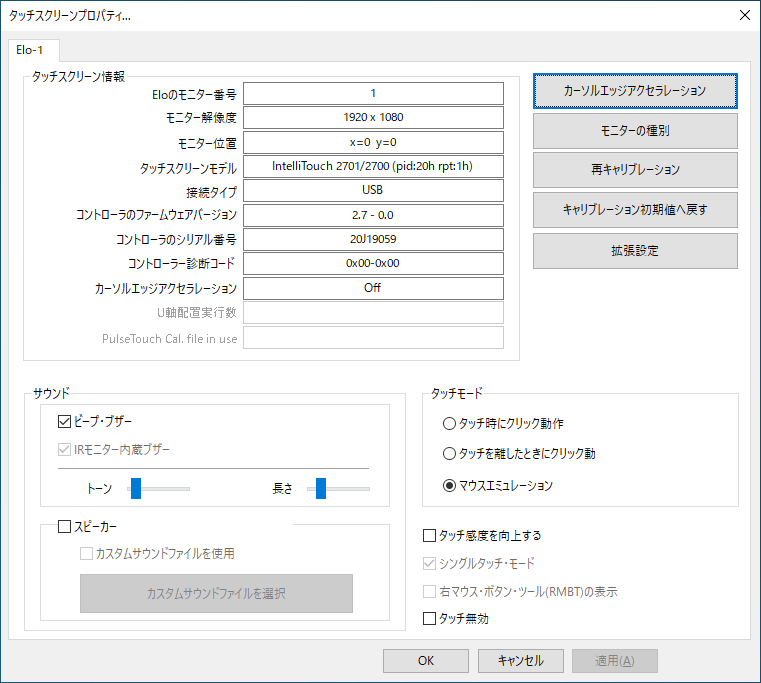Viewport: 761px width, 683px height.
Task: Uncheck ビープ・ブザー checkbox
Action: click(x=66, y=422)
